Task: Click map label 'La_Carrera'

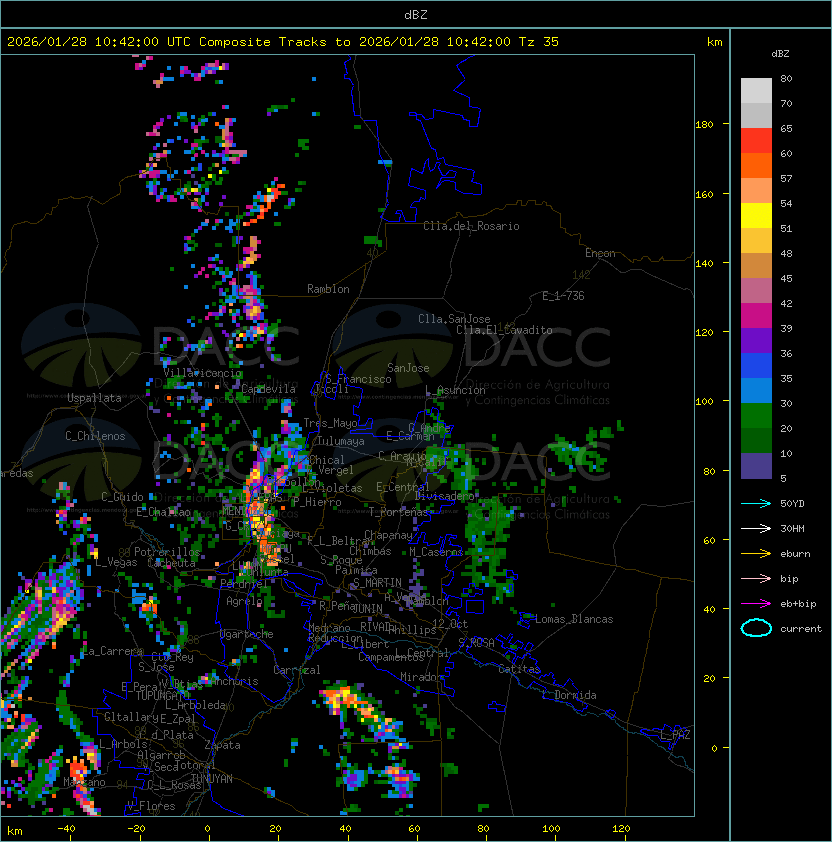Action: coord(112,651)
